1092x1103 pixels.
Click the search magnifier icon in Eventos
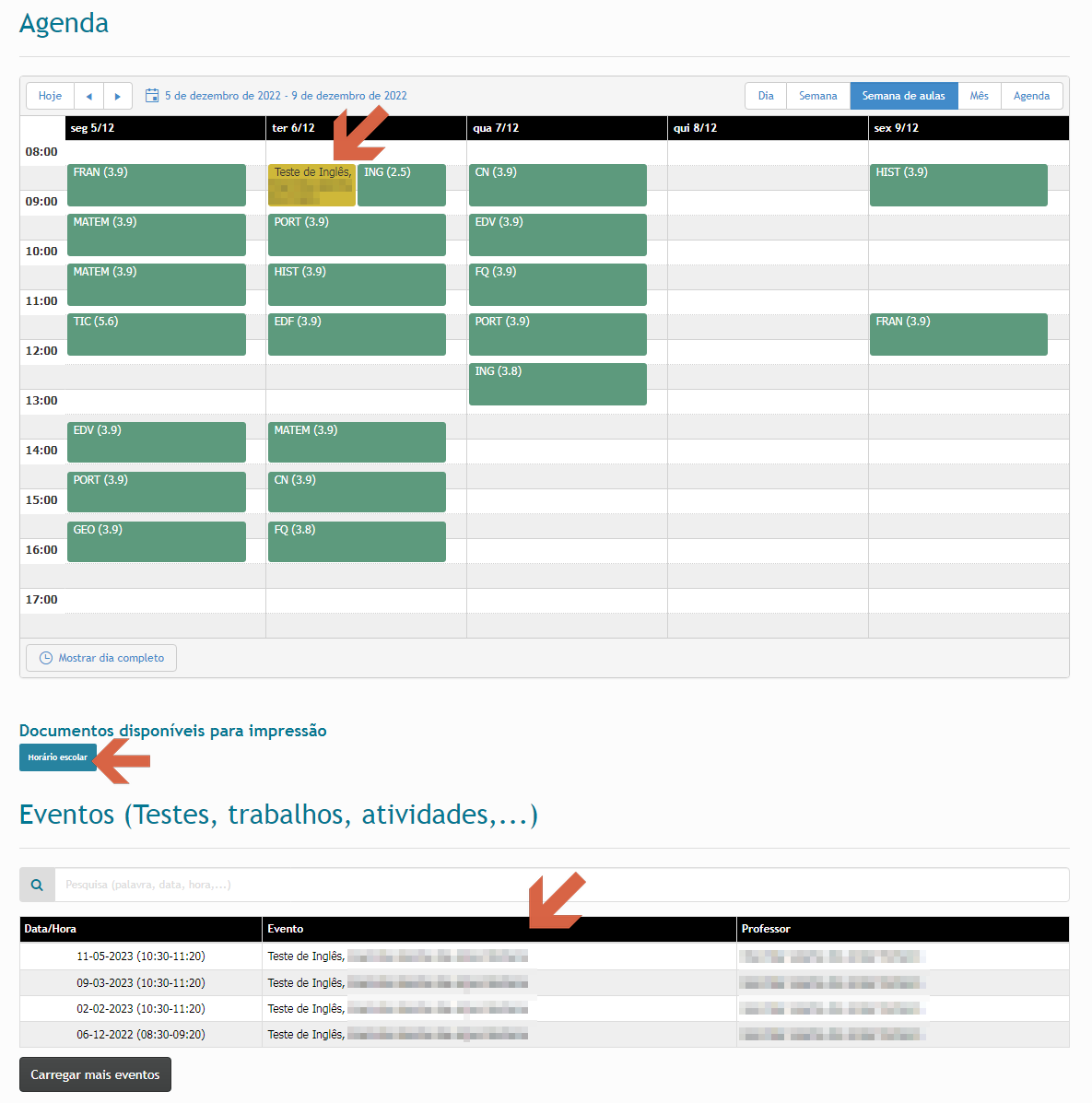point(37,885)
